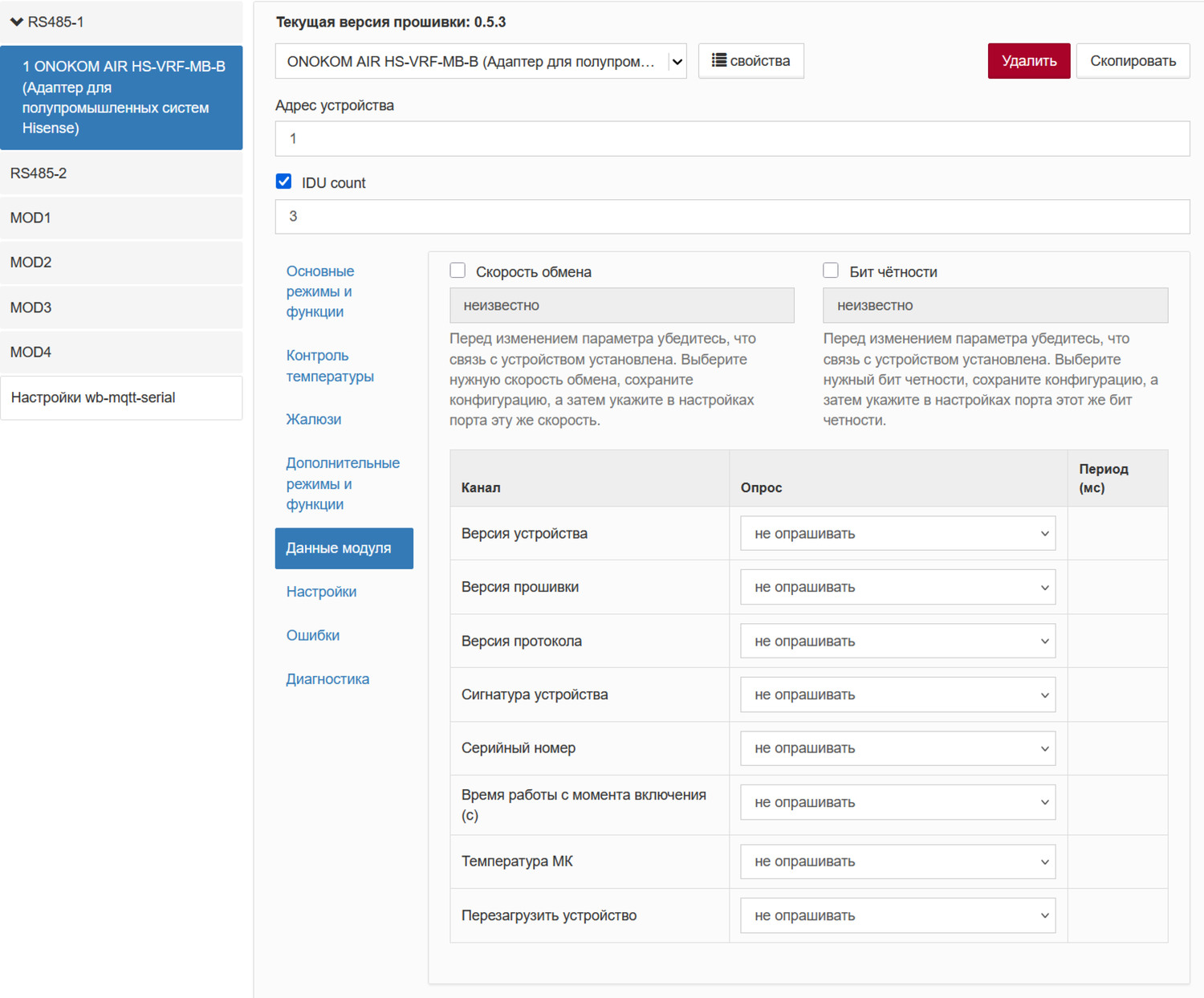This screenshot has height=998, width=1204.
Task: Go to the Диагностика tab
Action: 327,679
